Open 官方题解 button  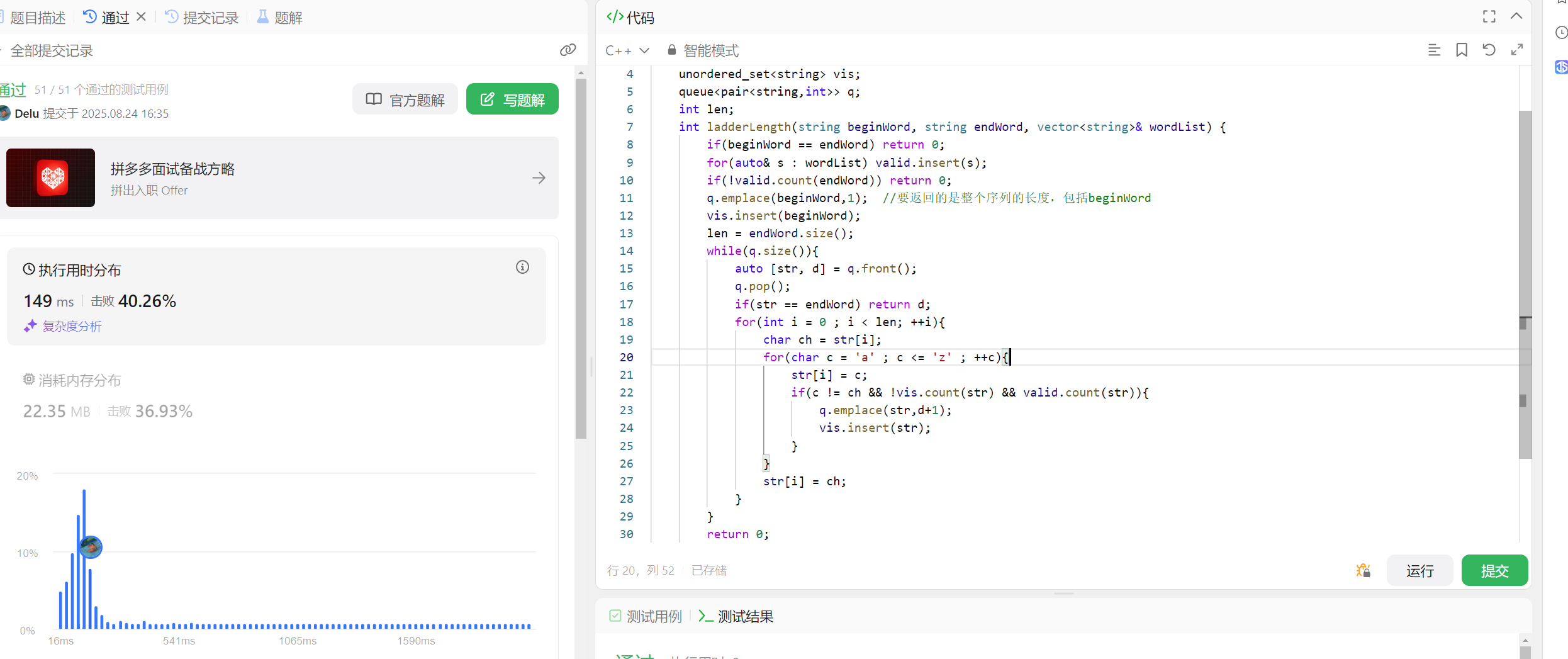(405, 99)
